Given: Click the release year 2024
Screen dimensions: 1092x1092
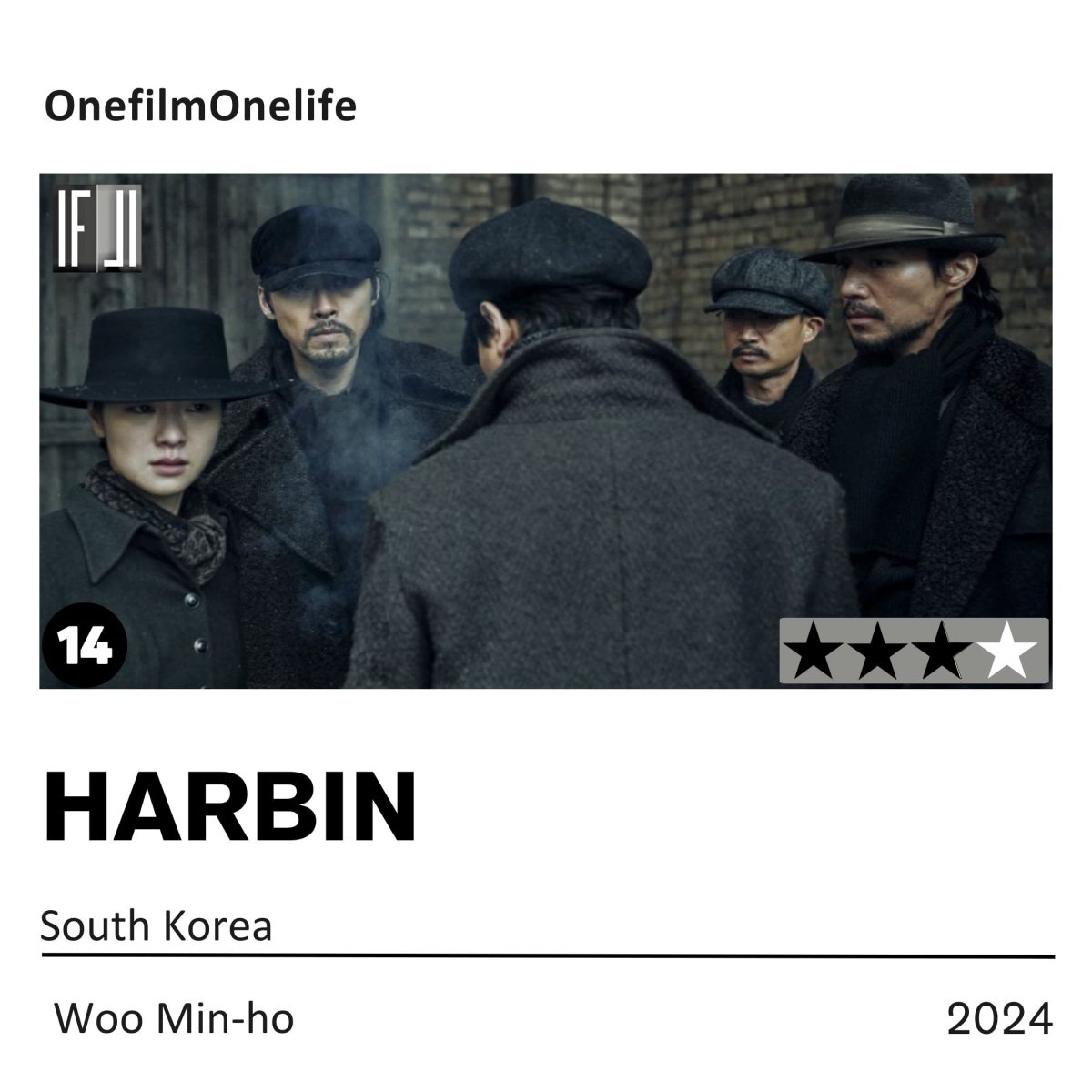Looking at the screenshot, I should coord(999,1019).
